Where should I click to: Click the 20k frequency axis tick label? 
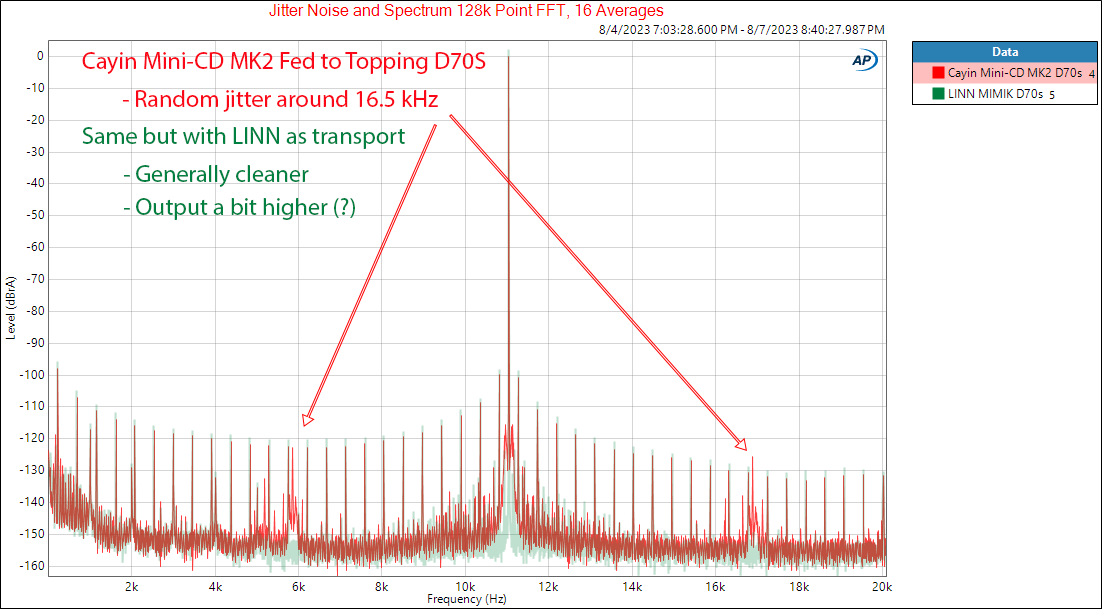click(883, 587)
